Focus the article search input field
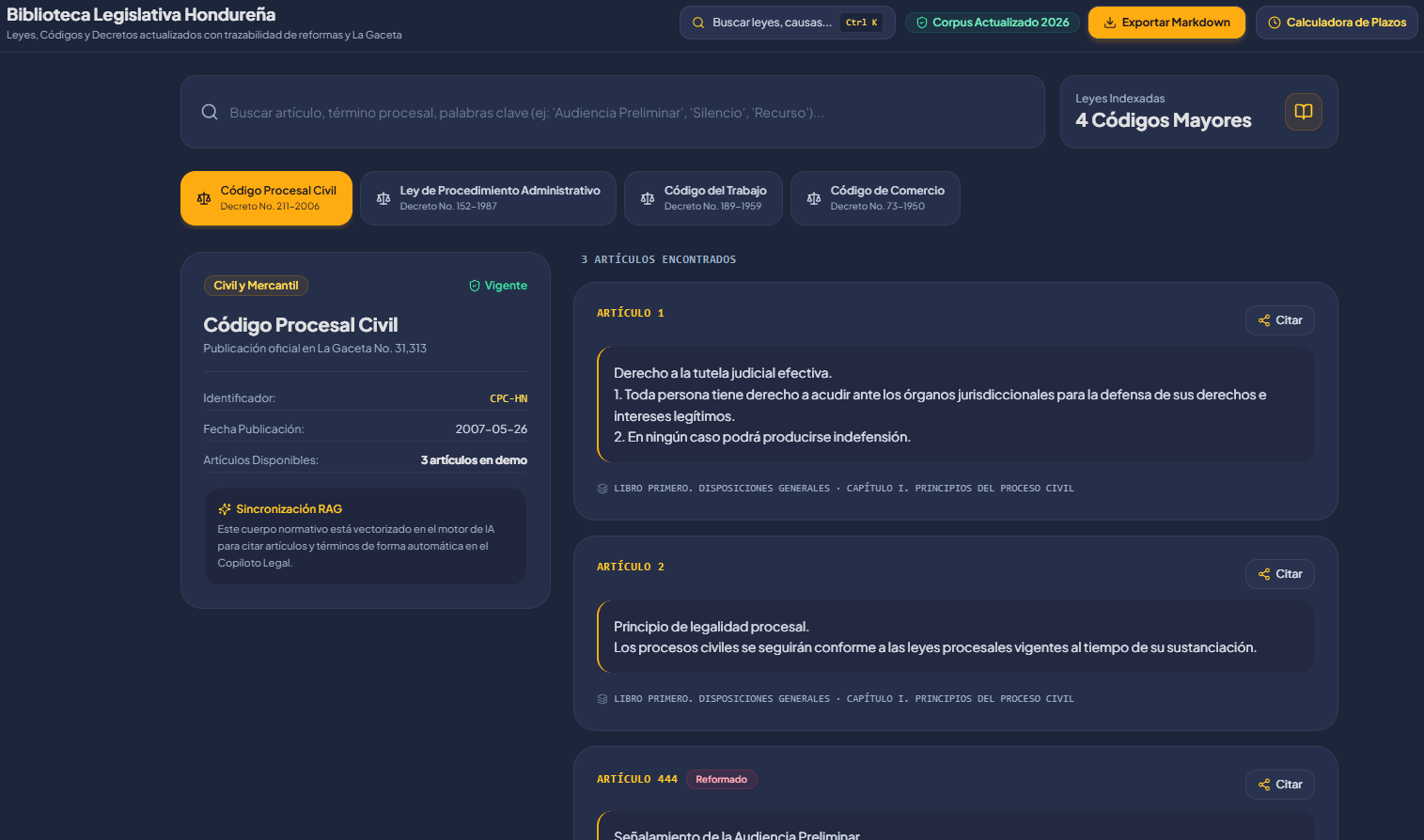The image size is (1424, 840). 613,112
